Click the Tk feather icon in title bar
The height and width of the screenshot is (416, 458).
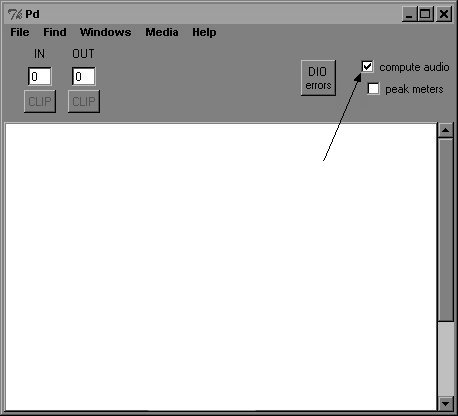15,14
